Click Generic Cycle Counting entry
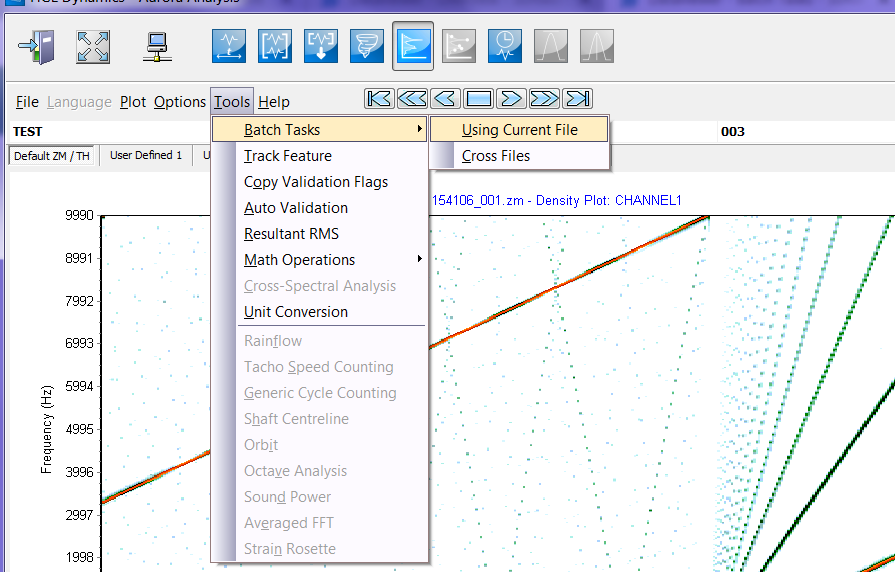The width and height of the screenshot is (895, 572). pos(320,393)
